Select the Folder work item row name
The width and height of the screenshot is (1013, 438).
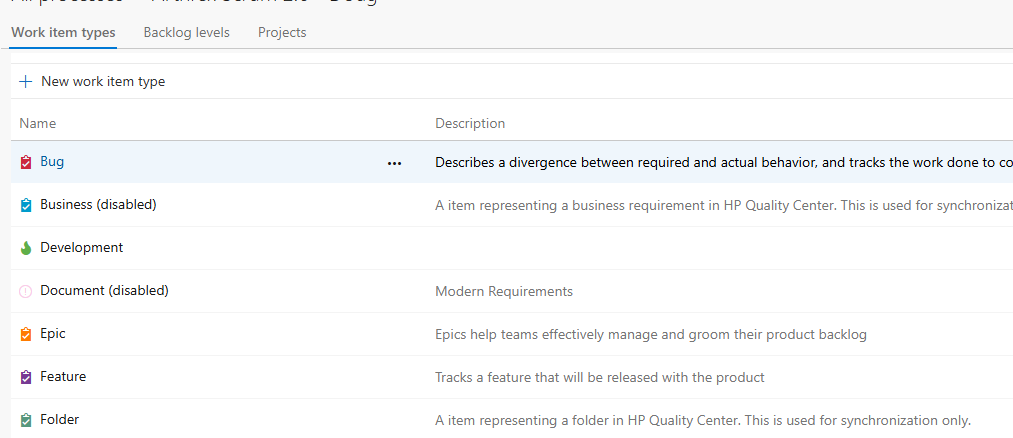[59, 419]
